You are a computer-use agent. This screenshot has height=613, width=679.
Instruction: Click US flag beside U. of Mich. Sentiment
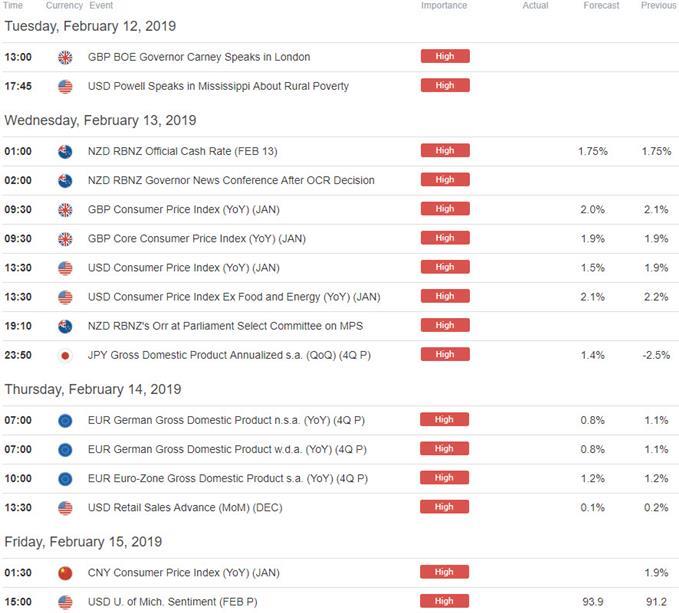click(66, 602)
